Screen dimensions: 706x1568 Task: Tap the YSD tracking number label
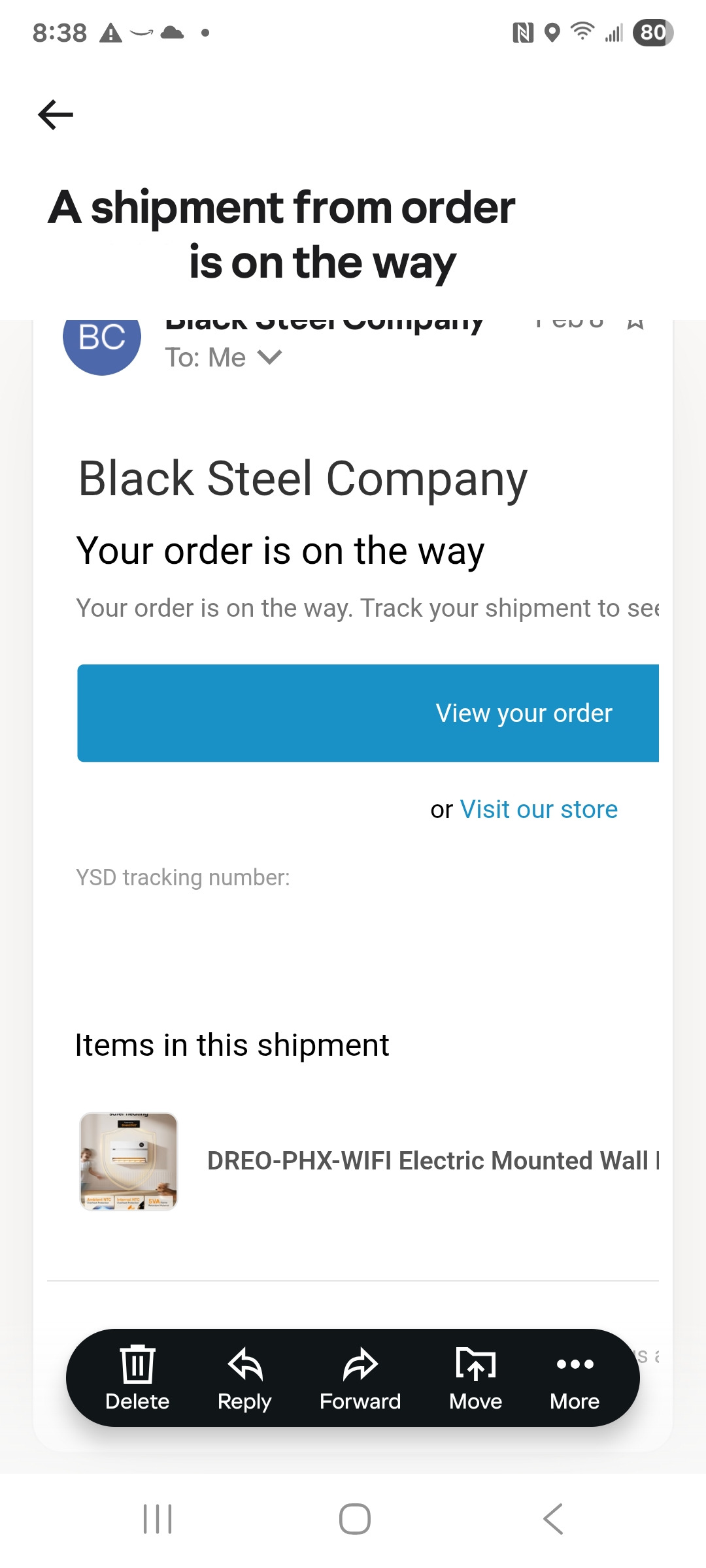183,877
